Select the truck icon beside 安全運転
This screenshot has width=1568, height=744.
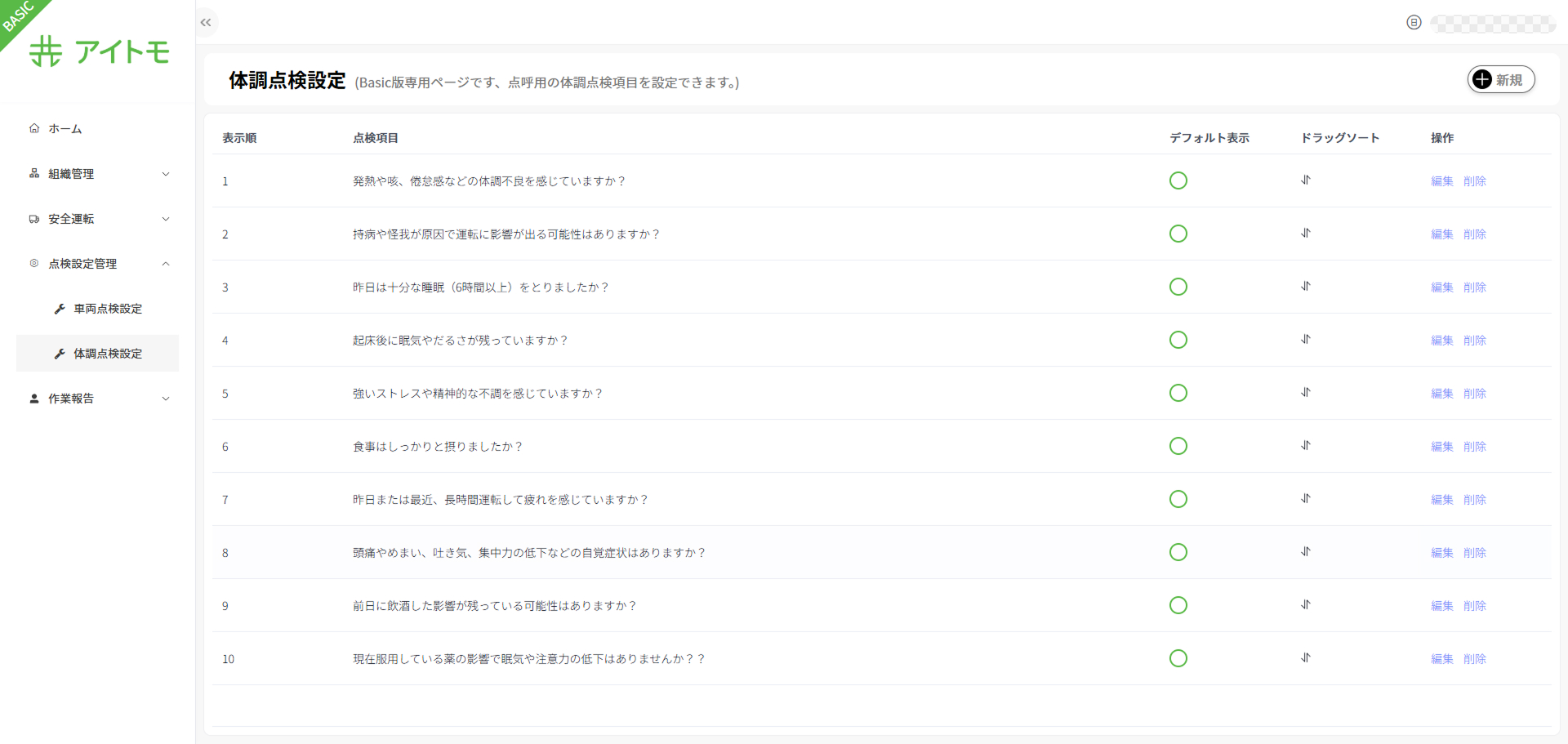click(x=33, y=218)
